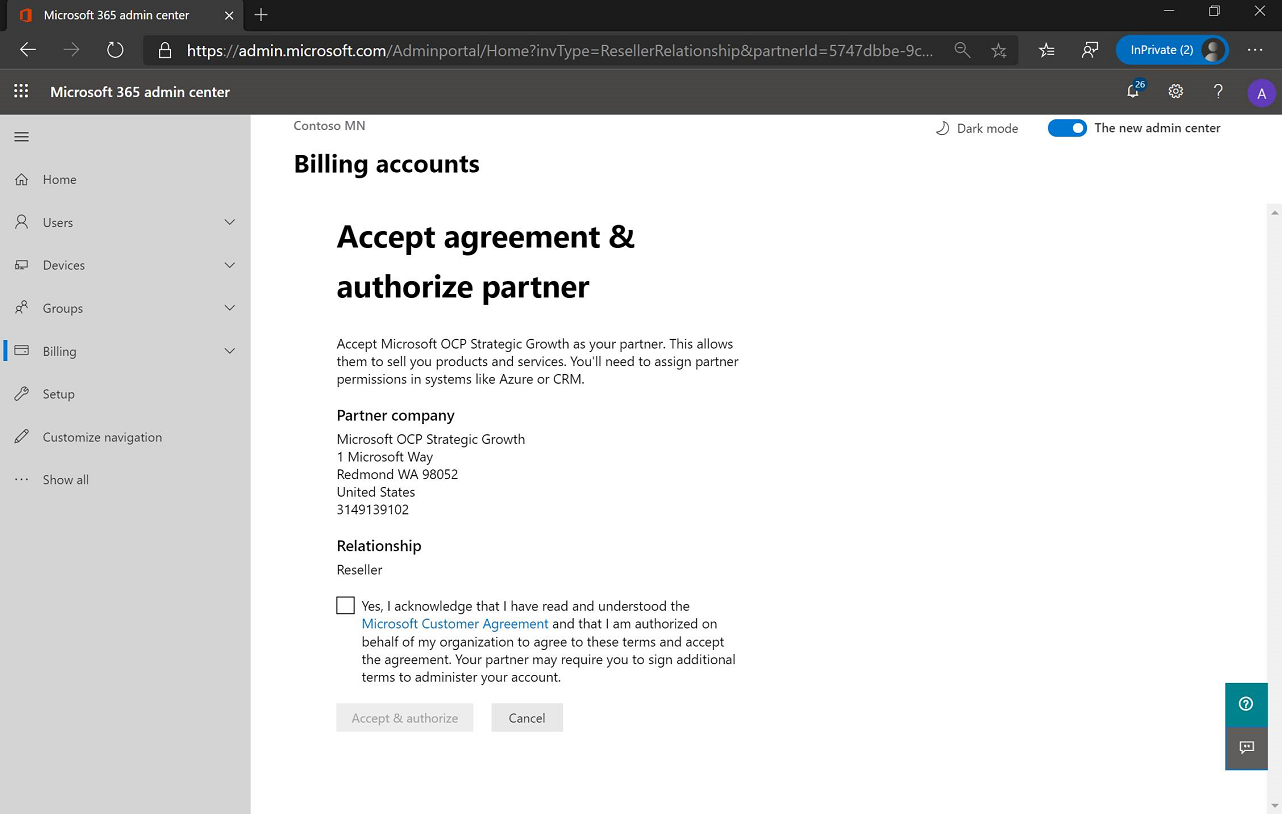This screenshot has height=814, width=1282.
Task: Check the Microsoft Customer Agreement acknowledgment box
Action: click(x=346, y=606)
